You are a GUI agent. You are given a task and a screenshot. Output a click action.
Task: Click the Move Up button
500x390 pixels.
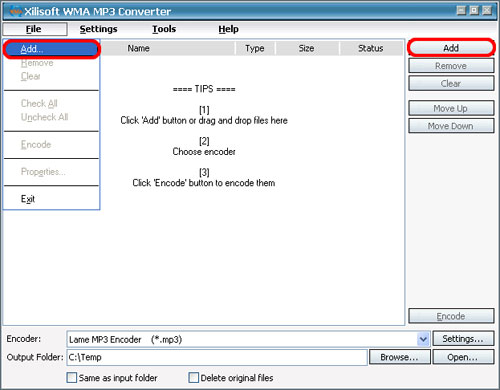coord(451,108)
